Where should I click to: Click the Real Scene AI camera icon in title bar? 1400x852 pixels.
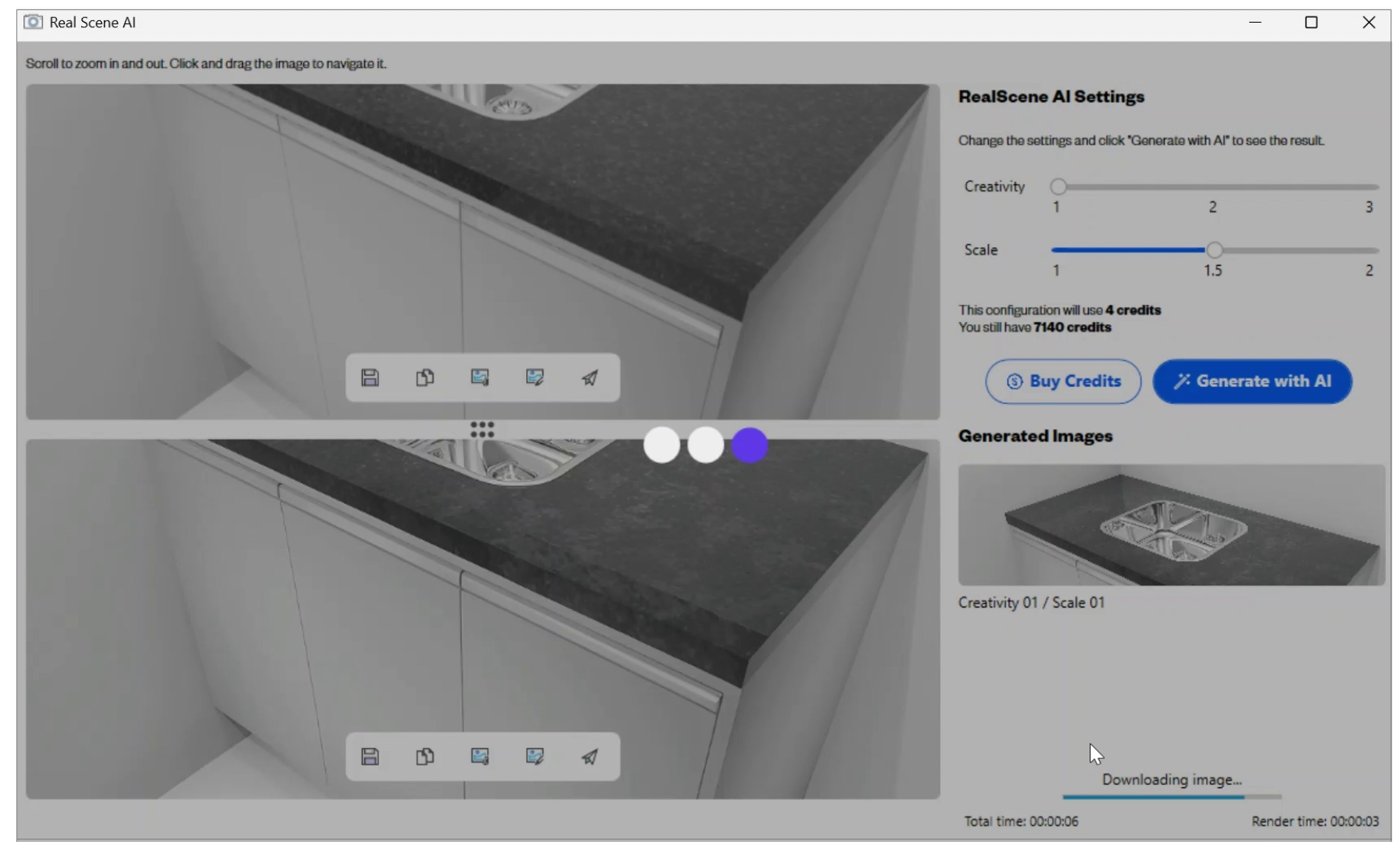(x=33, y=22)
